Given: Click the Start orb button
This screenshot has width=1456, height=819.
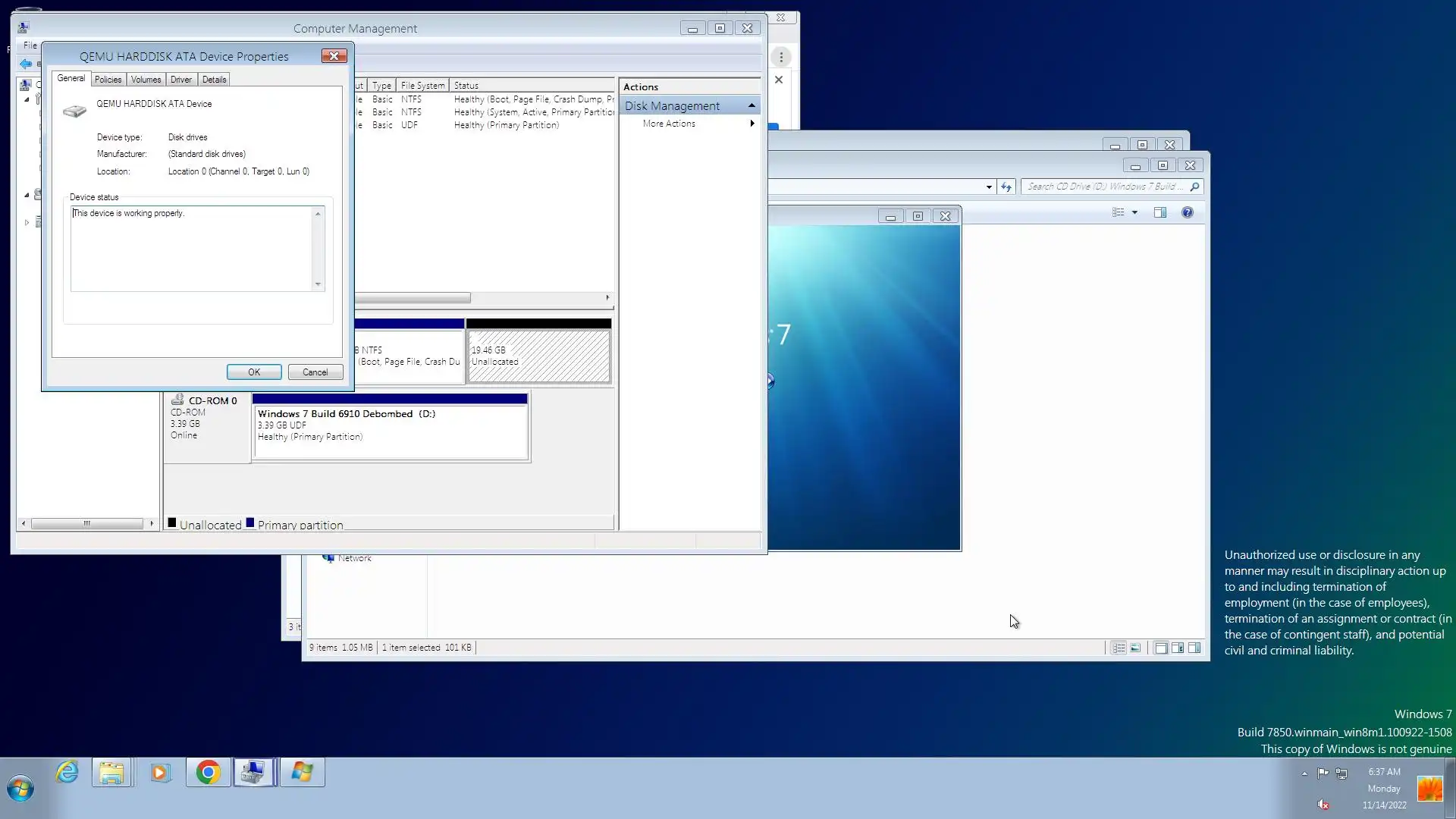Looking at the screenshot, I should [20, 789].
